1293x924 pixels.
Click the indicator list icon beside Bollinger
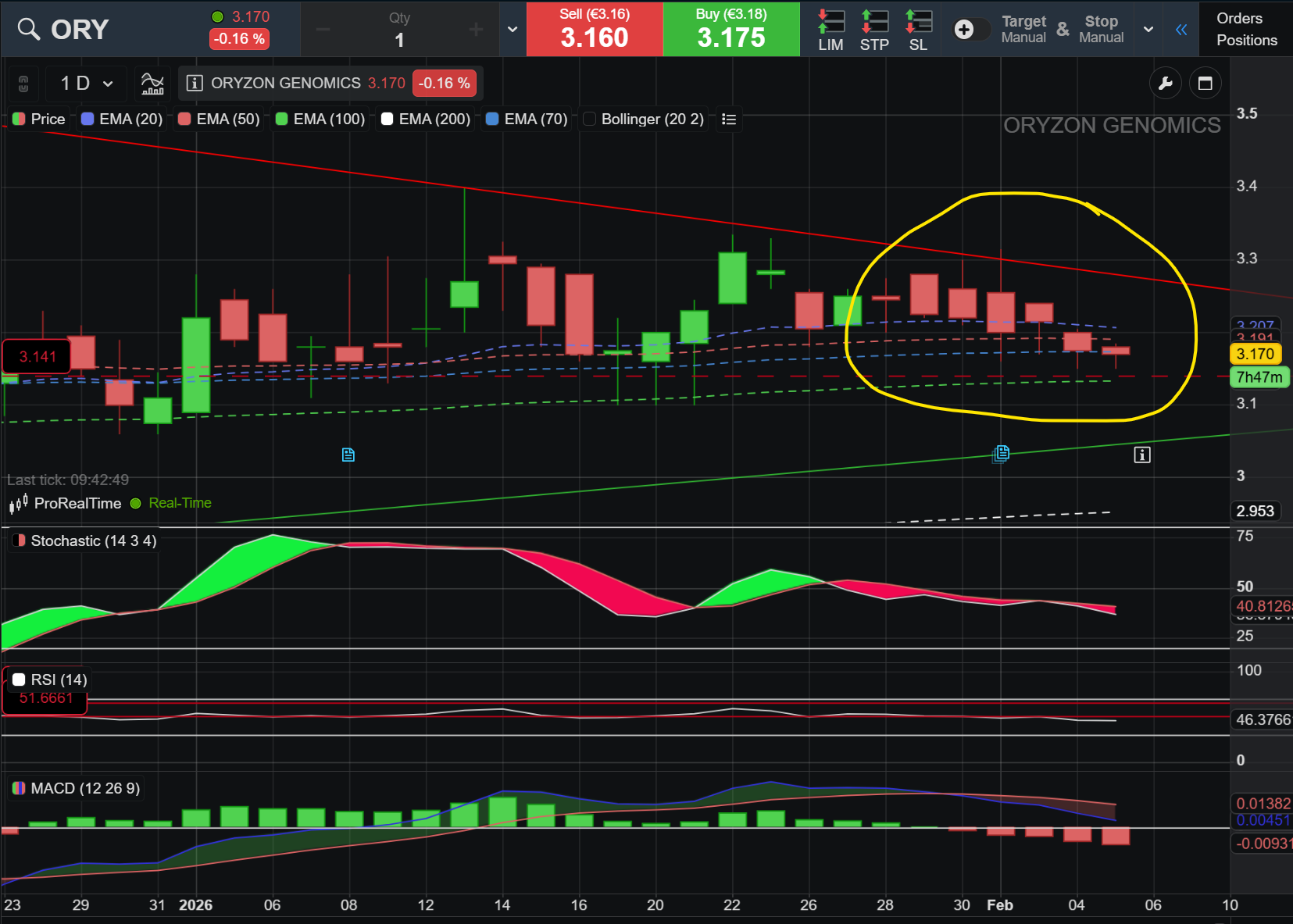729,119
